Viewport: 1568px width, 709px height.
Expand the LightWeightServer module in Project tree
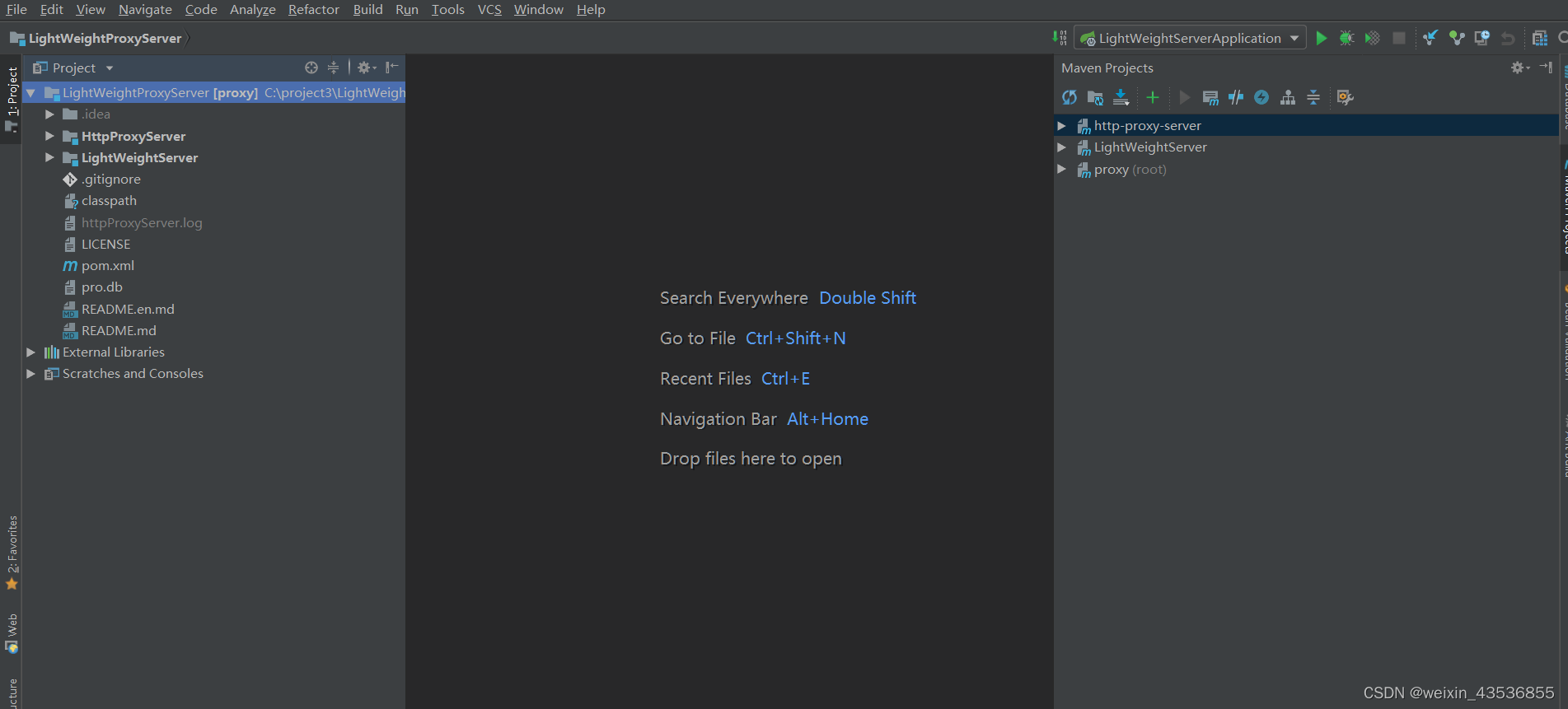(x=49, y=157)
